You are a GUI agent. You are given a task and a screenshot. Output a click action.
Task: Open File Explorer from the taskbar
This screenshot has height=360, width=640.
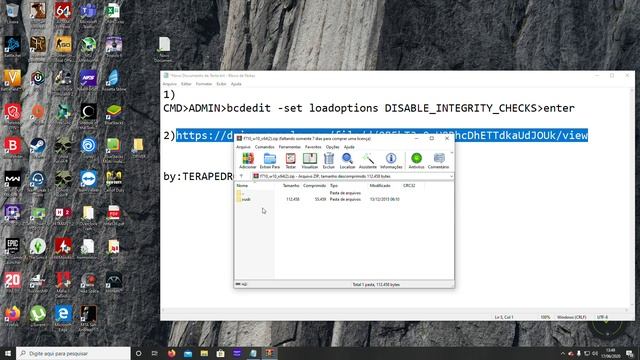pos(204,353)
